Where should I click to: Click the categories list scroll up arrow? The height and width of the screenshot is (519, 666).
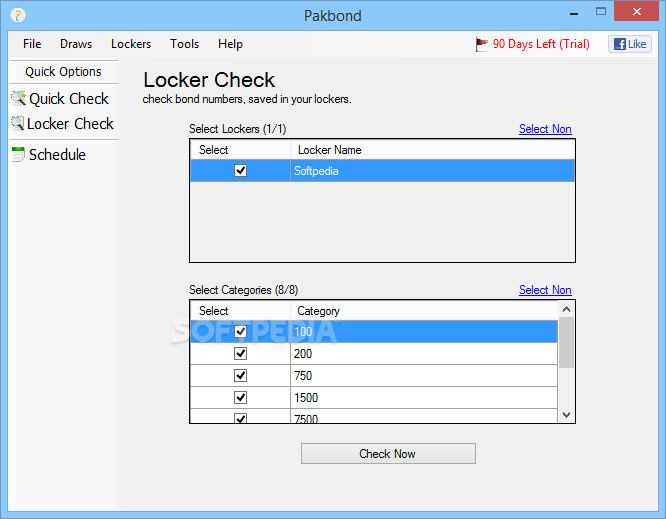tap(566, 309)
